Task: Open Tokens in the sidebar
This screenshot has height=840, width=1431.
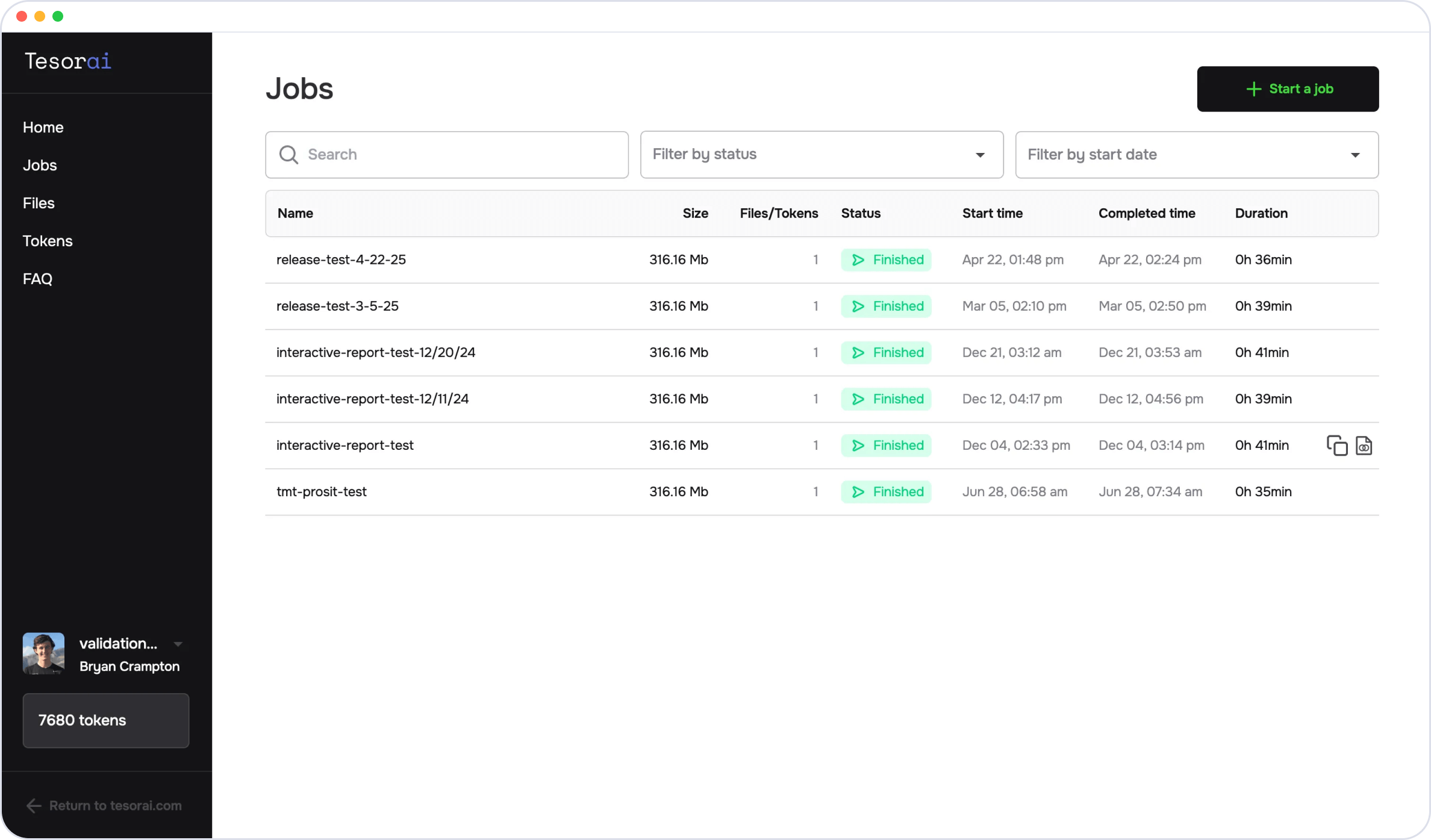Action: (x=48, y=241)
